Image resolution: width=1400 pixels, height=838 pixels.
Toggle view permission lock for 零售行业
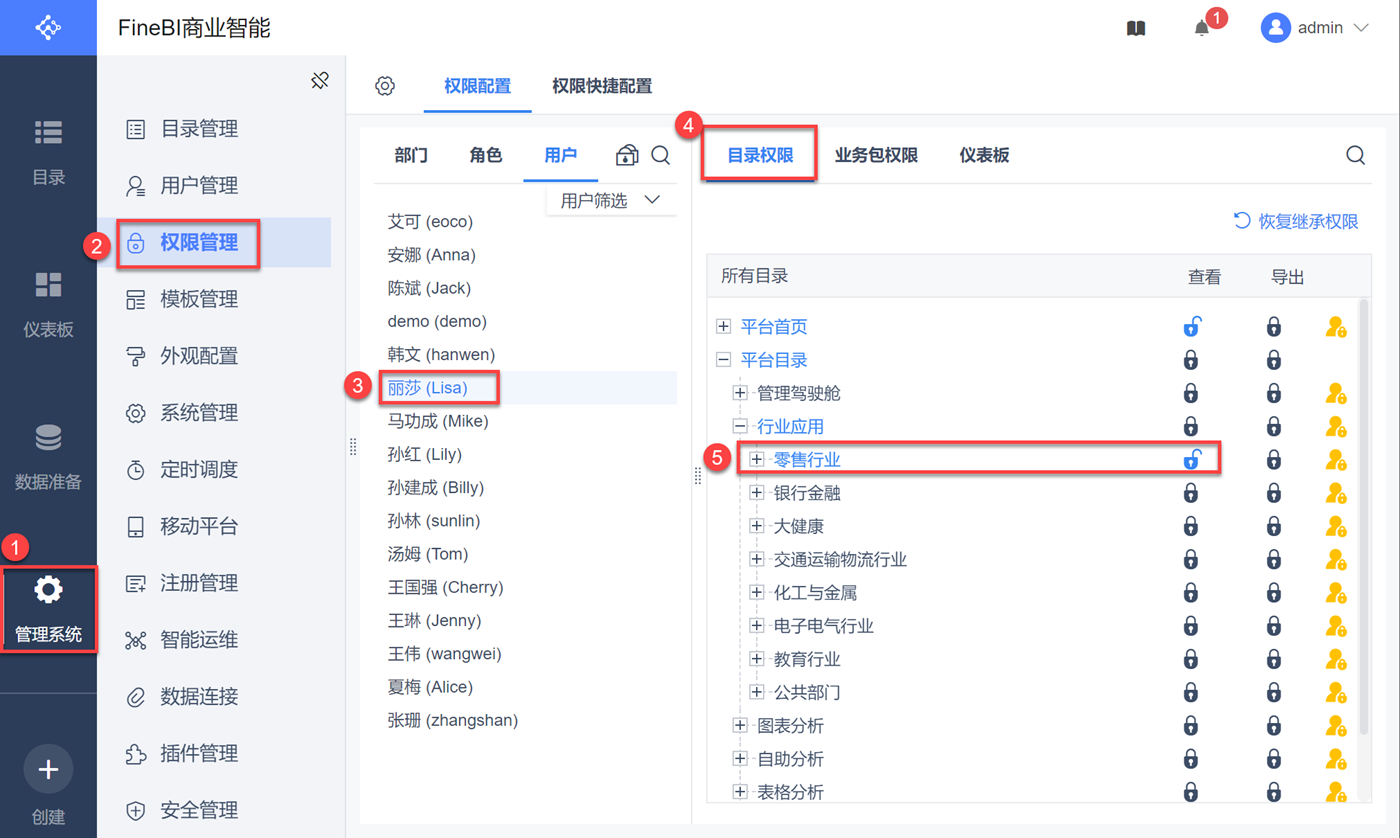[x=1191, y=460]
